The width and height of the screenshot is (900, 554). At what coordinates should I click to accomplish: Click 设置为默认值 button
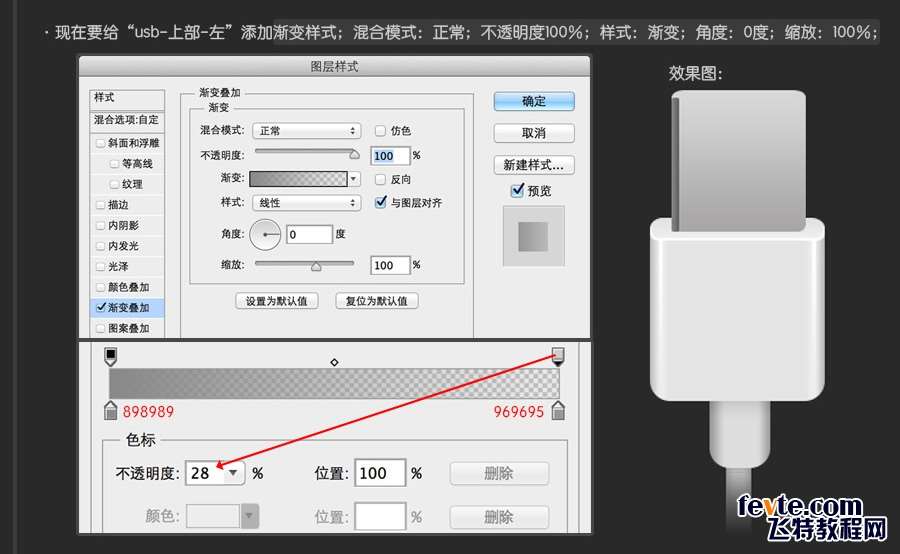(277, 301)
